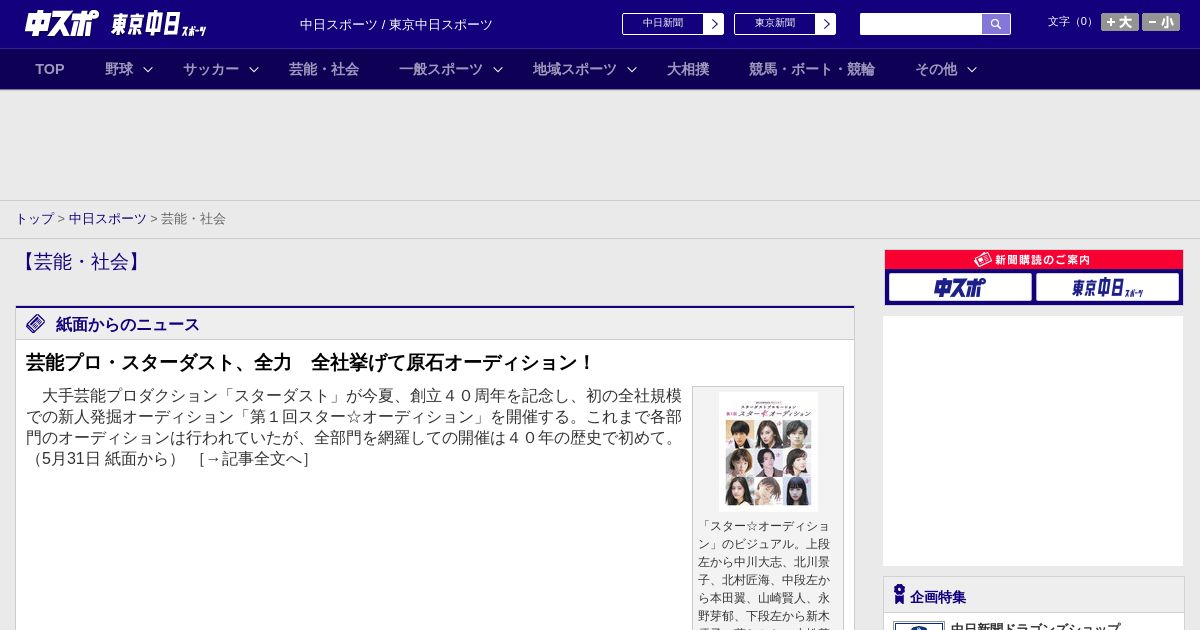
Task: Decrease font size with the 小 button
Action: 1161,22
